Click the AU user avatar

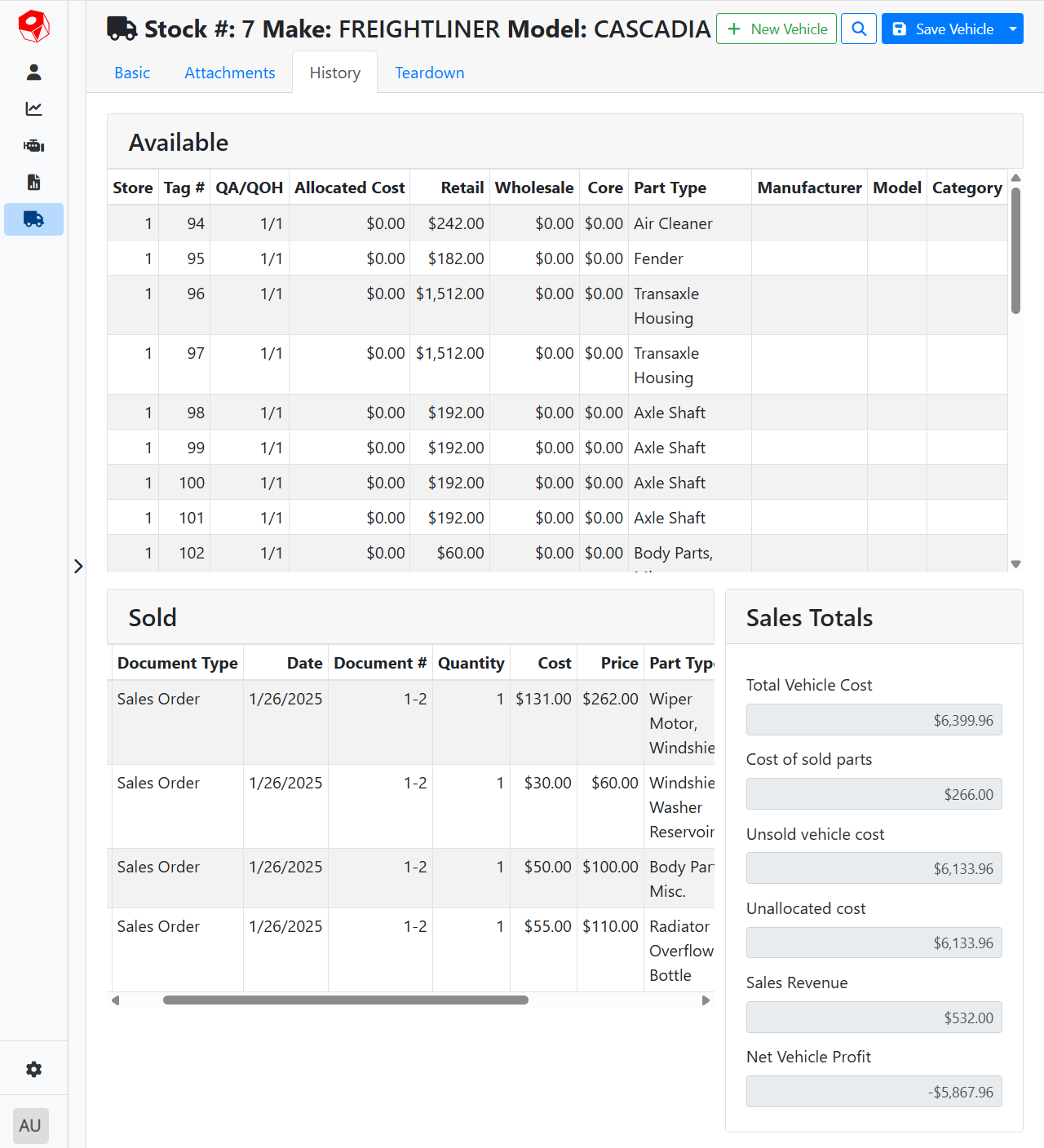pos(31,1125)
